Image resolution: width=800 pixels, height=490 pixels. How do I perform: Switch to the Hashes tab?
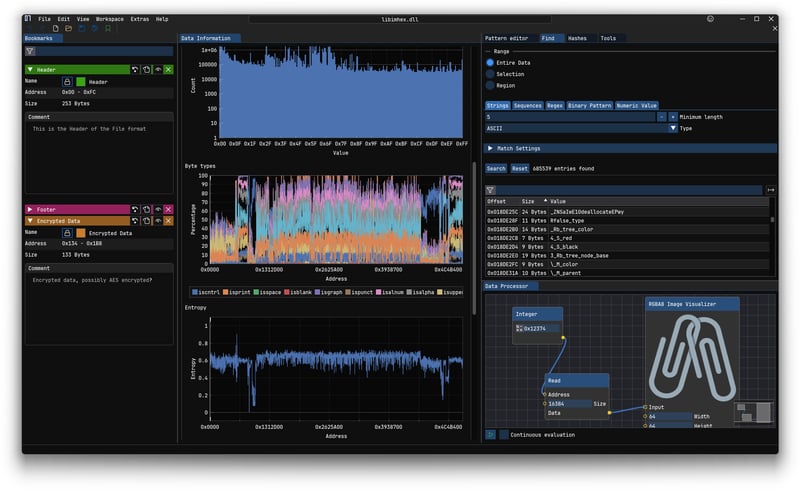577,38
